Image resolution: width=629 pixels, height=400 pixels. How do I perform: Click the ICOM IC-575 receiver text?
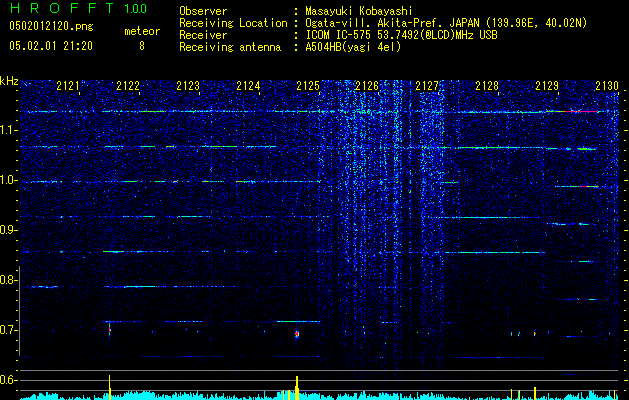401,35
